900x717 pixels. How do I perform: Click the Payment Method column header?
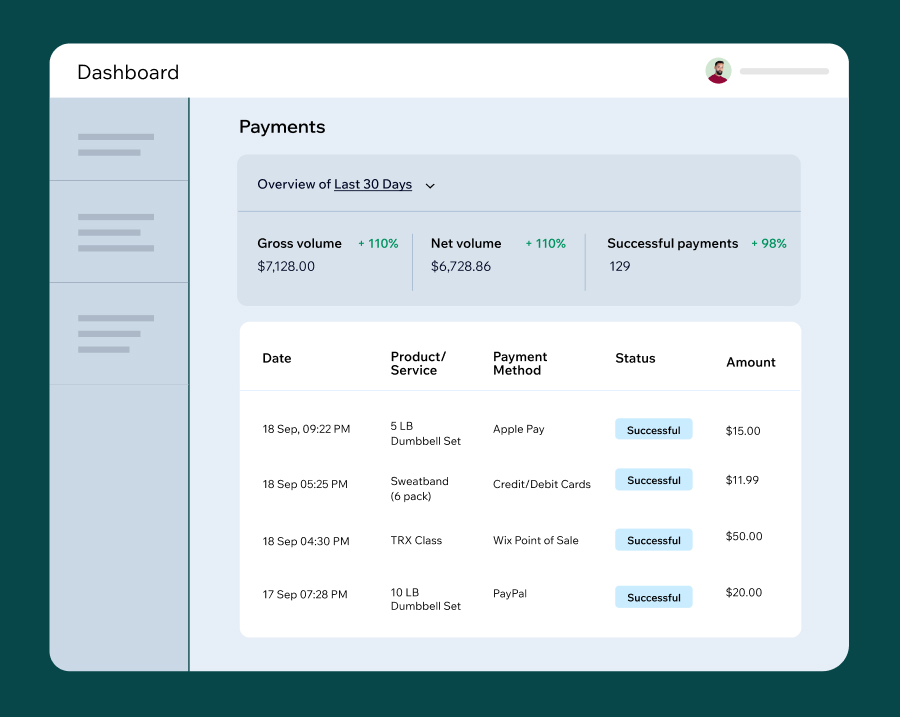pos(520,363)
